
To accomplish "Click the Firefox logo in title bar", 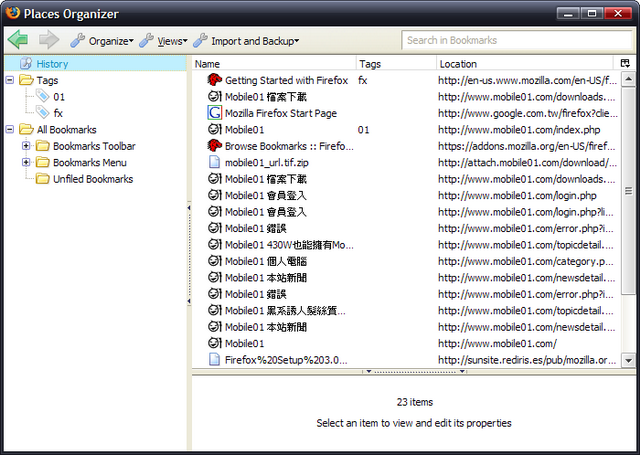I will click(x=13, y=12).
